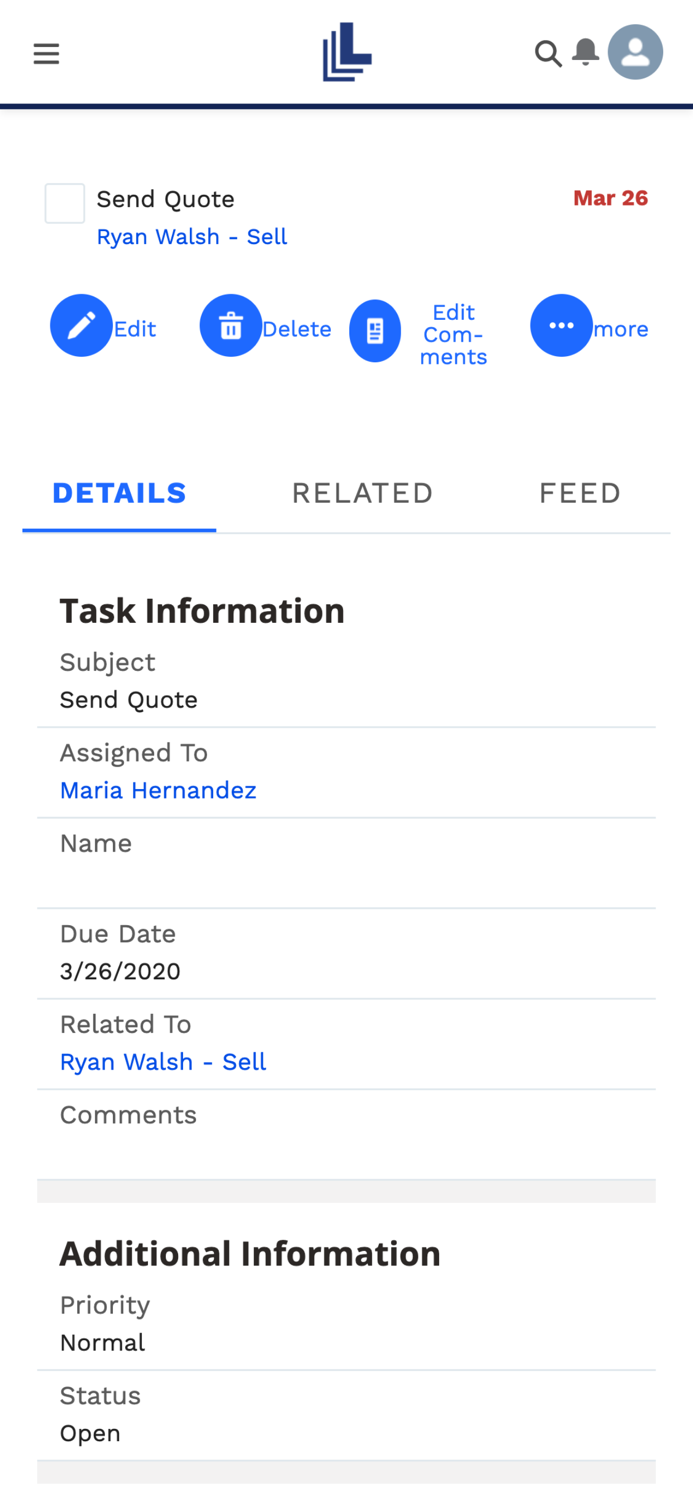Open the hamburger navigation menu
Viewport: 693px width, 1500px height.
click(x=46, y=54)
